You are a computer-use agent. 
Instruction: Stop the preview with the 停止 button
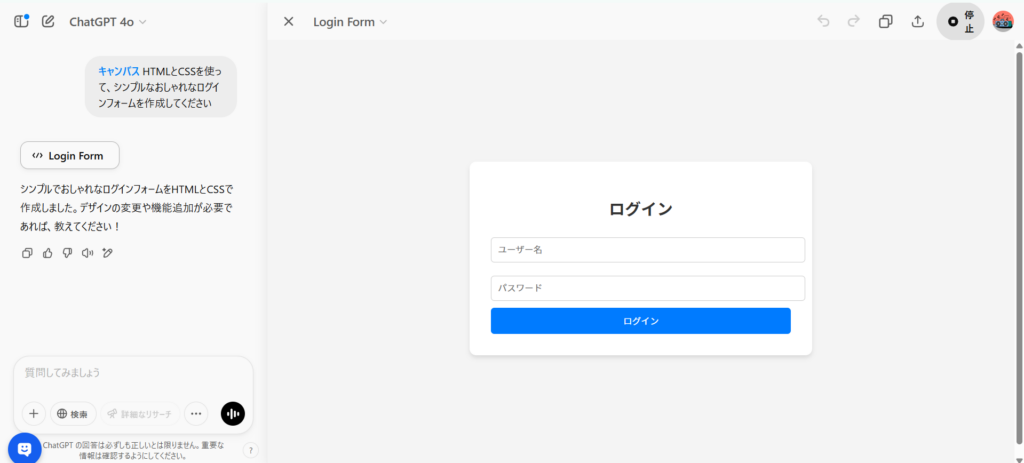point(960,22)
